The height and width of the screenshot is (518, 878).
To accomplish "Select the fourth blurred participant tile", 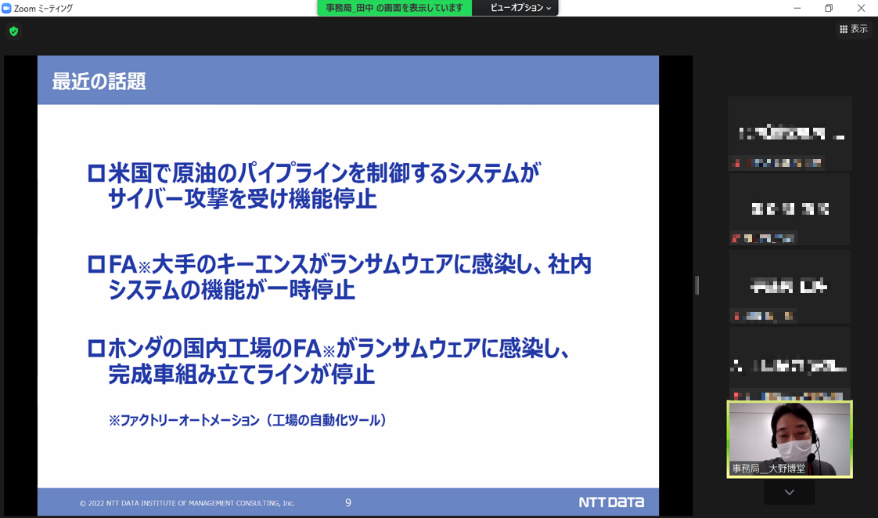I will (x=789, y=362).
